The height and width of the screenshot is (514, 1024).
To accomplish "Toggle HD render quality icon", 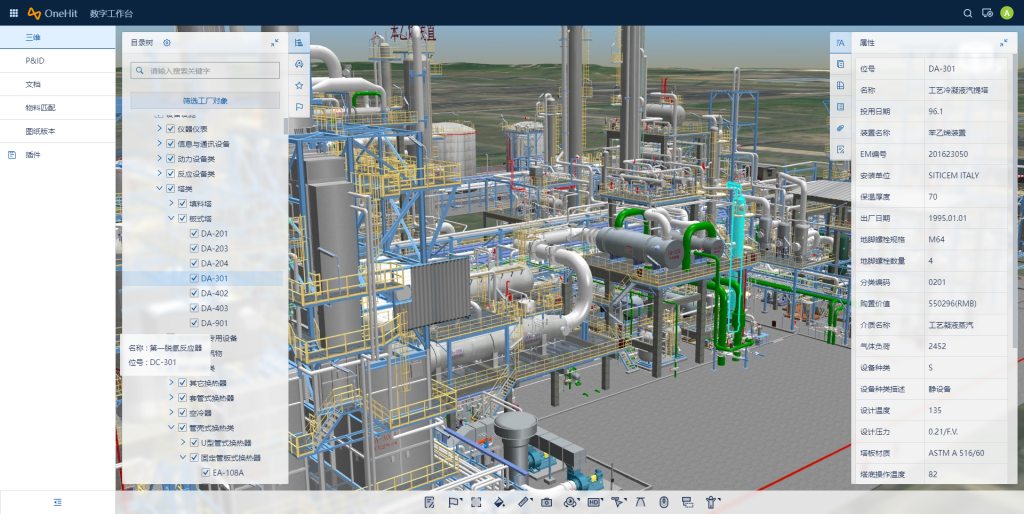I will point(594,502).
